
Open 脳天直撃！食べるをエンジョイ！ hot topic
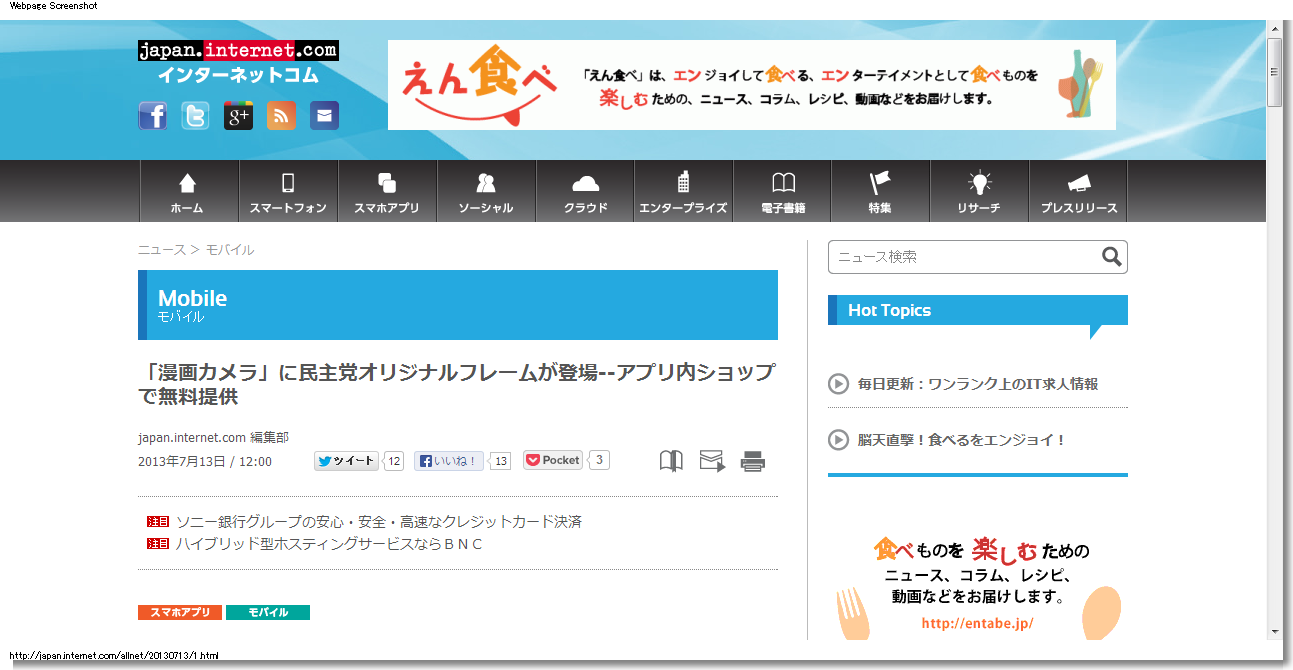962,440
